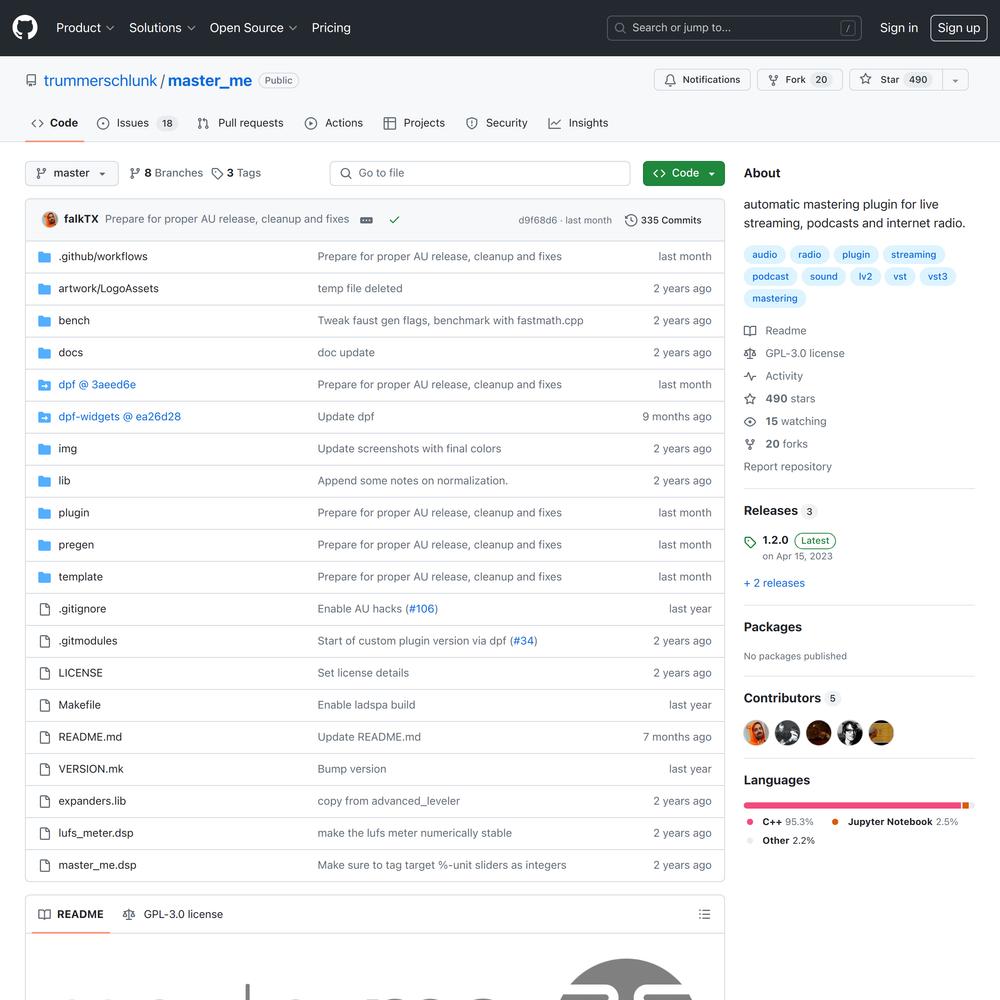The width and height of the screenshot is (1000, 1000).
Task: Expand commit message ellipsis icon
Action: (x=366, y=220)
